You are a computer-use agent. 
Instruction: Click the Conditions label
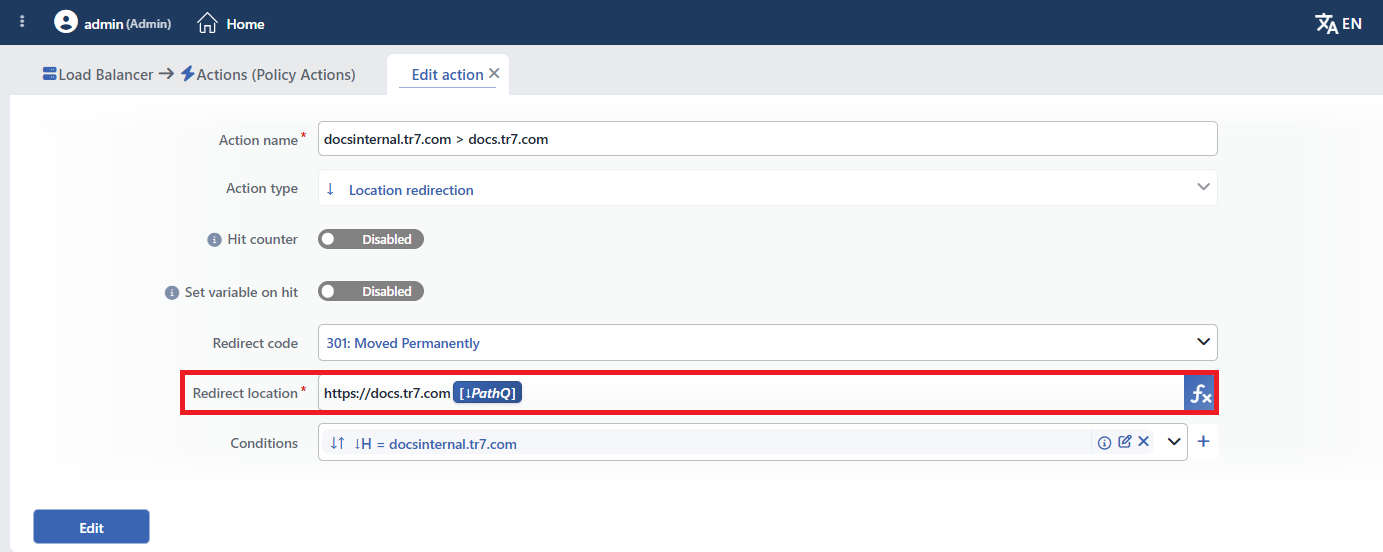pos(264,443)
